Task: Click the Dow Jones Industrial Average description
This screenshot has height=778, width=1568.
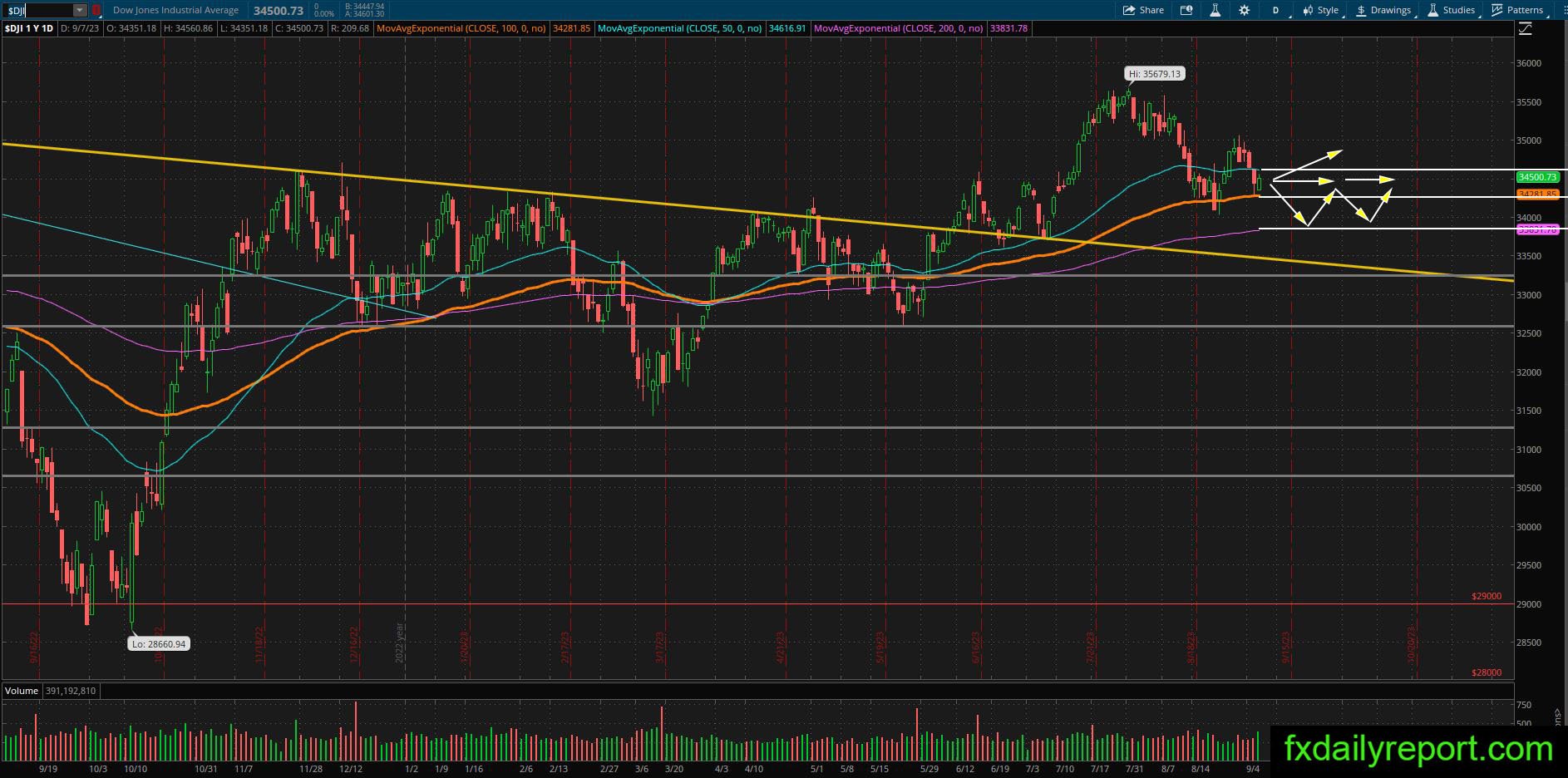Action: coord(175,10)
